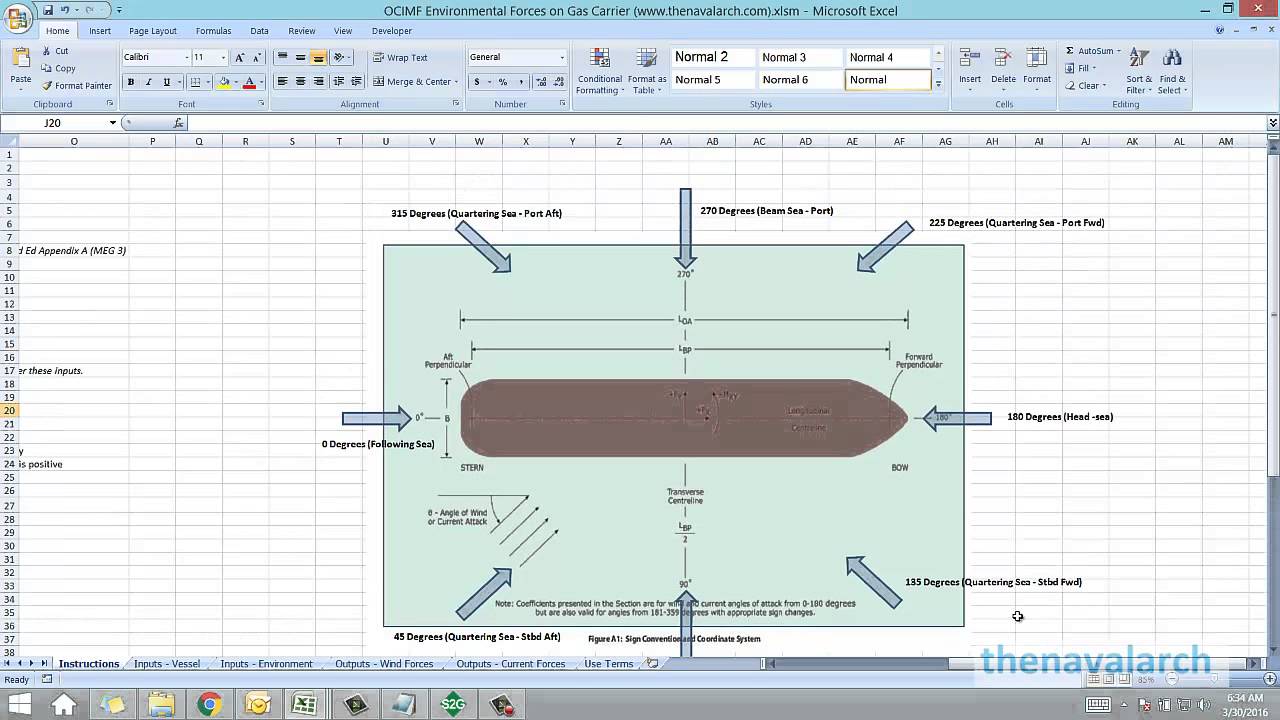This screenshot has width=1280, height=720.
Task: Open Chrome from the taskbar
Action: coord(209,705)
